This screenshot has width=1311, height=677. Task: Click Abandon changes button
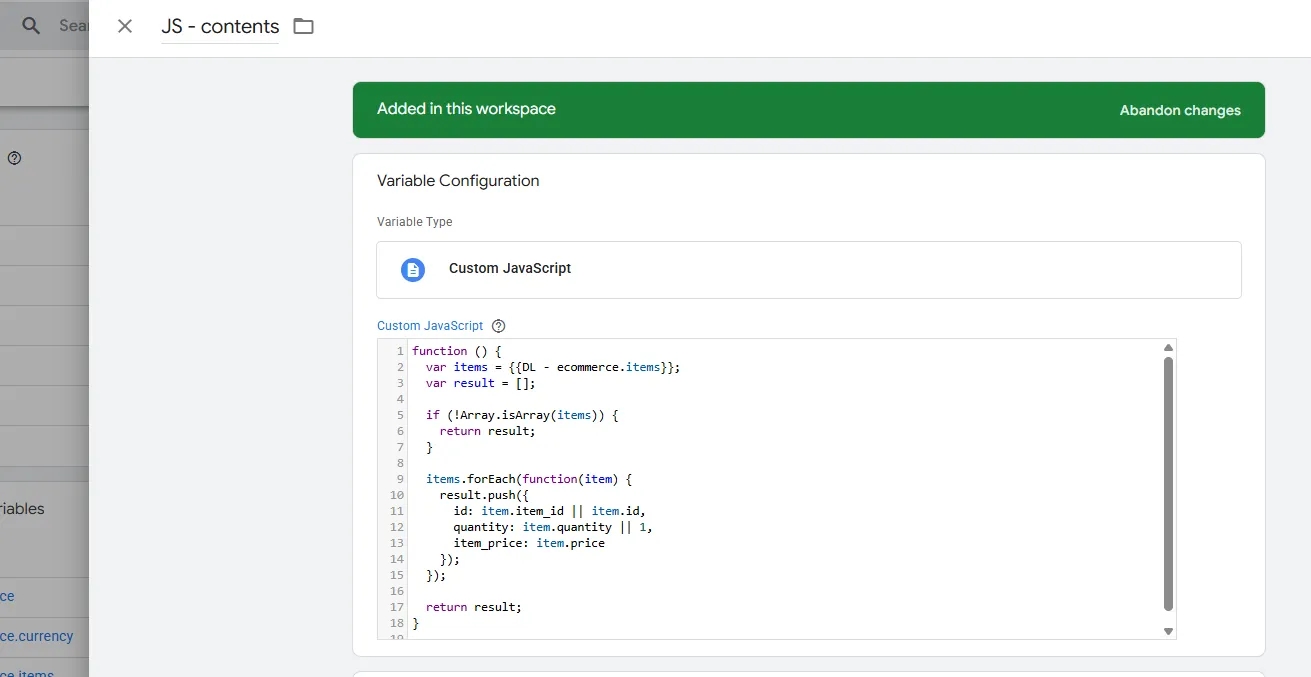(x=1180, y=110)
